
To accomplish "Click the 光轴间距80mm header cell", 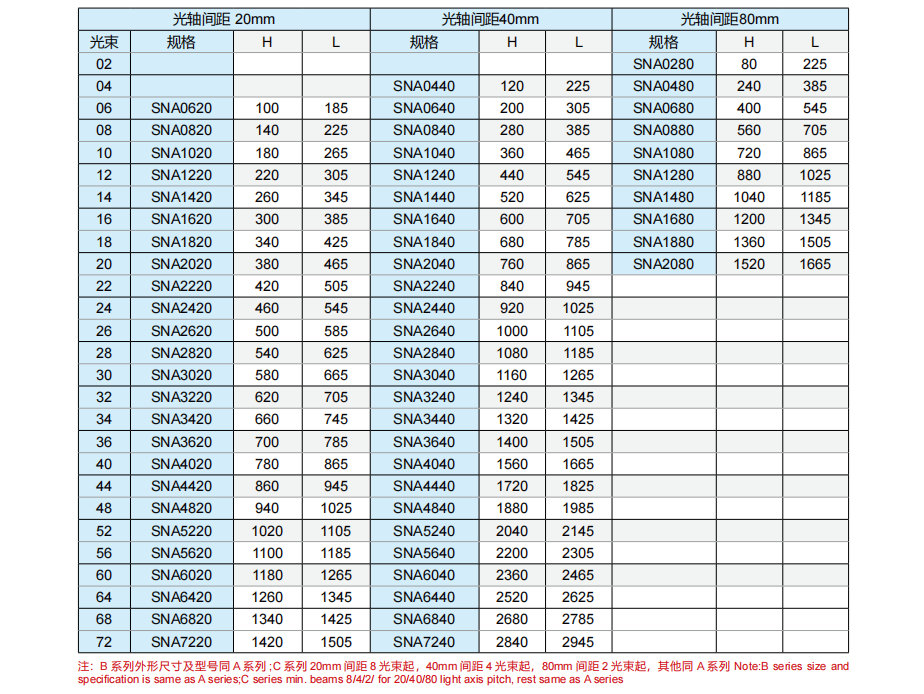I will (x=729, y=19).
